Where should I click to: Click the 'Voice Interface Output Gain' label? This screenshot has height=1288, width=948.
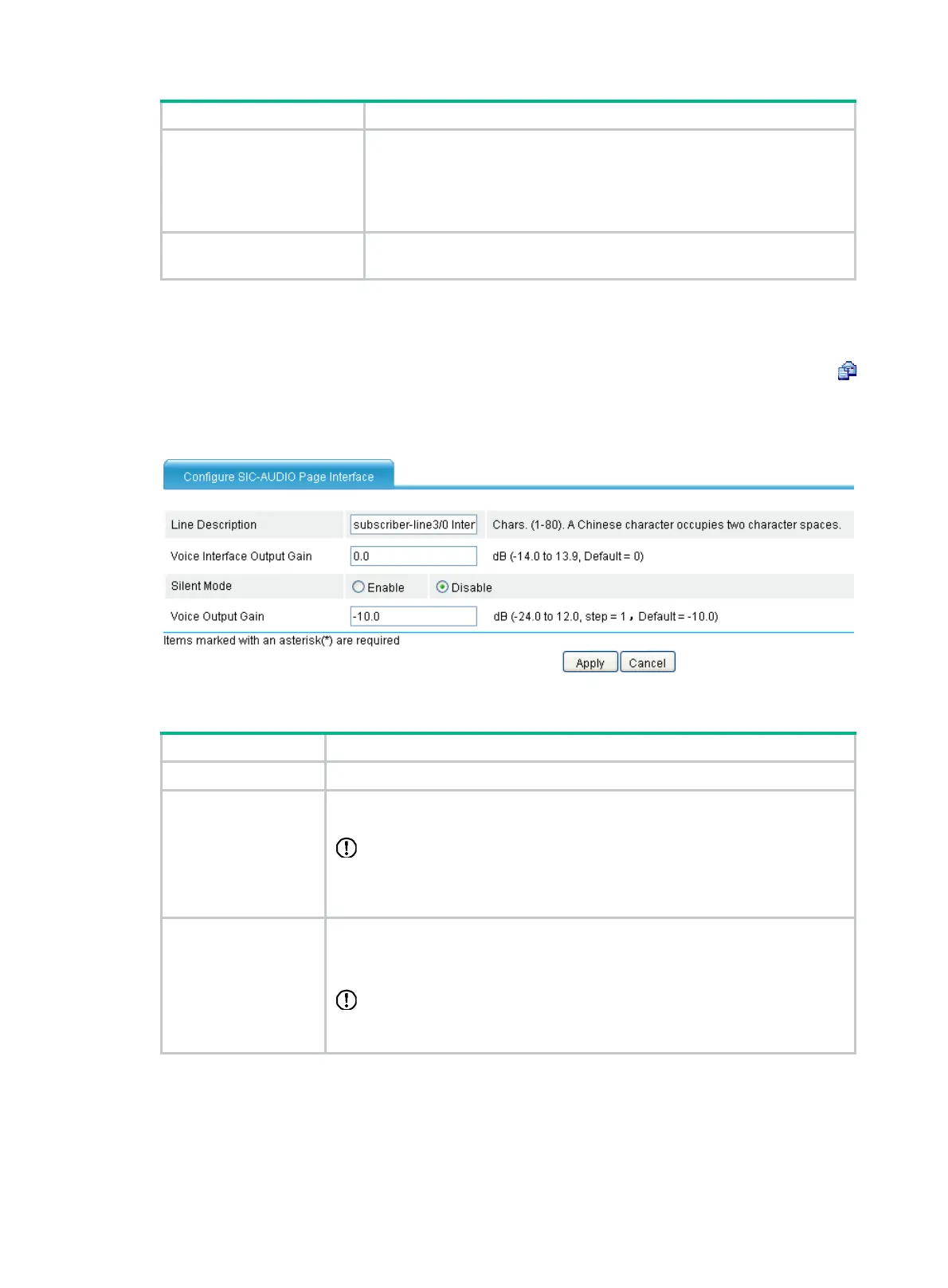pyautogui.click(x=241, y=556)
